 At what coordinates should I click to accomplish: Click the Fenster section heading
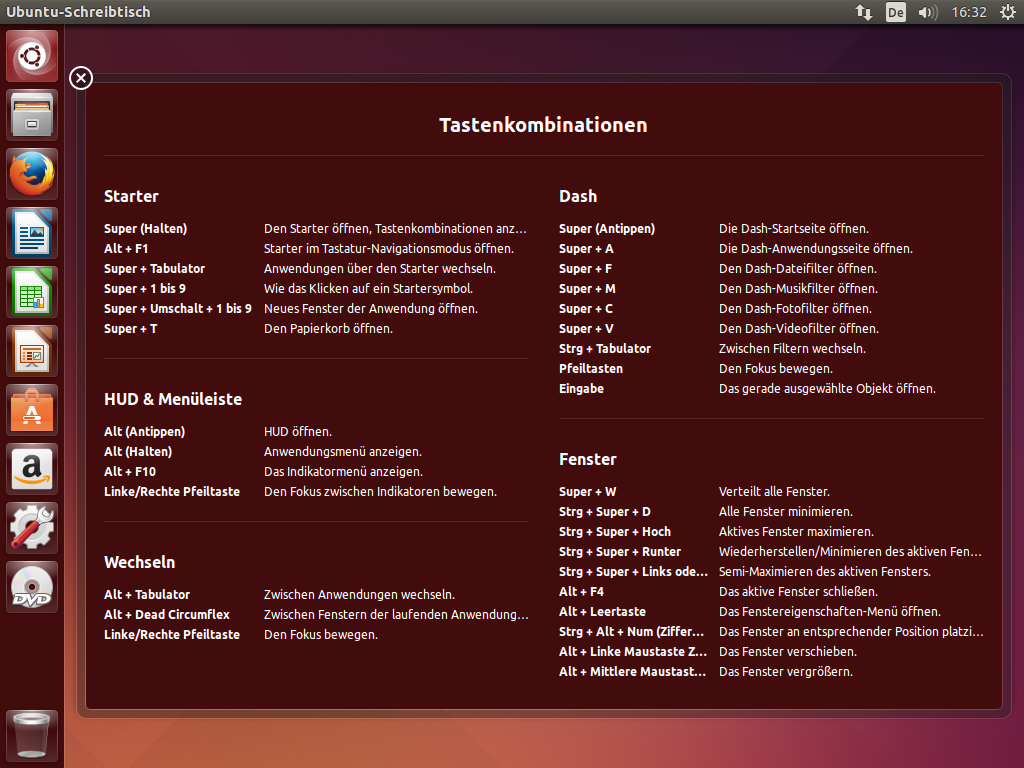coord(588,459)
